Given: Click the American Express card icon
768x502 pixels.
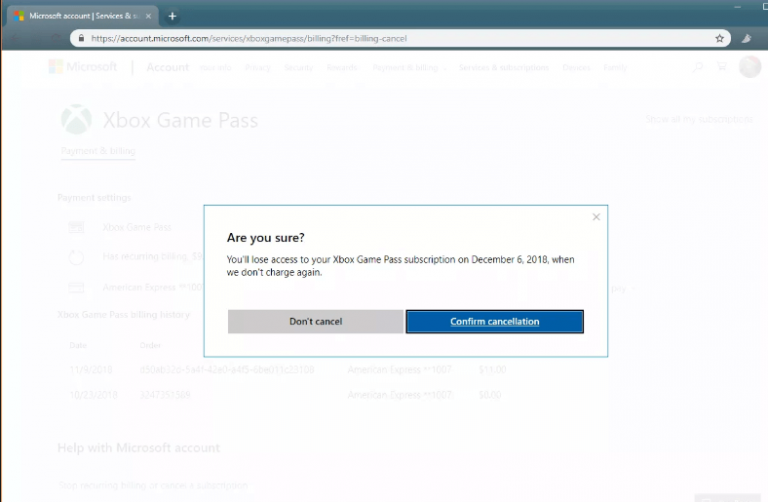Looking at the screenshot, I should pos(76,287).
